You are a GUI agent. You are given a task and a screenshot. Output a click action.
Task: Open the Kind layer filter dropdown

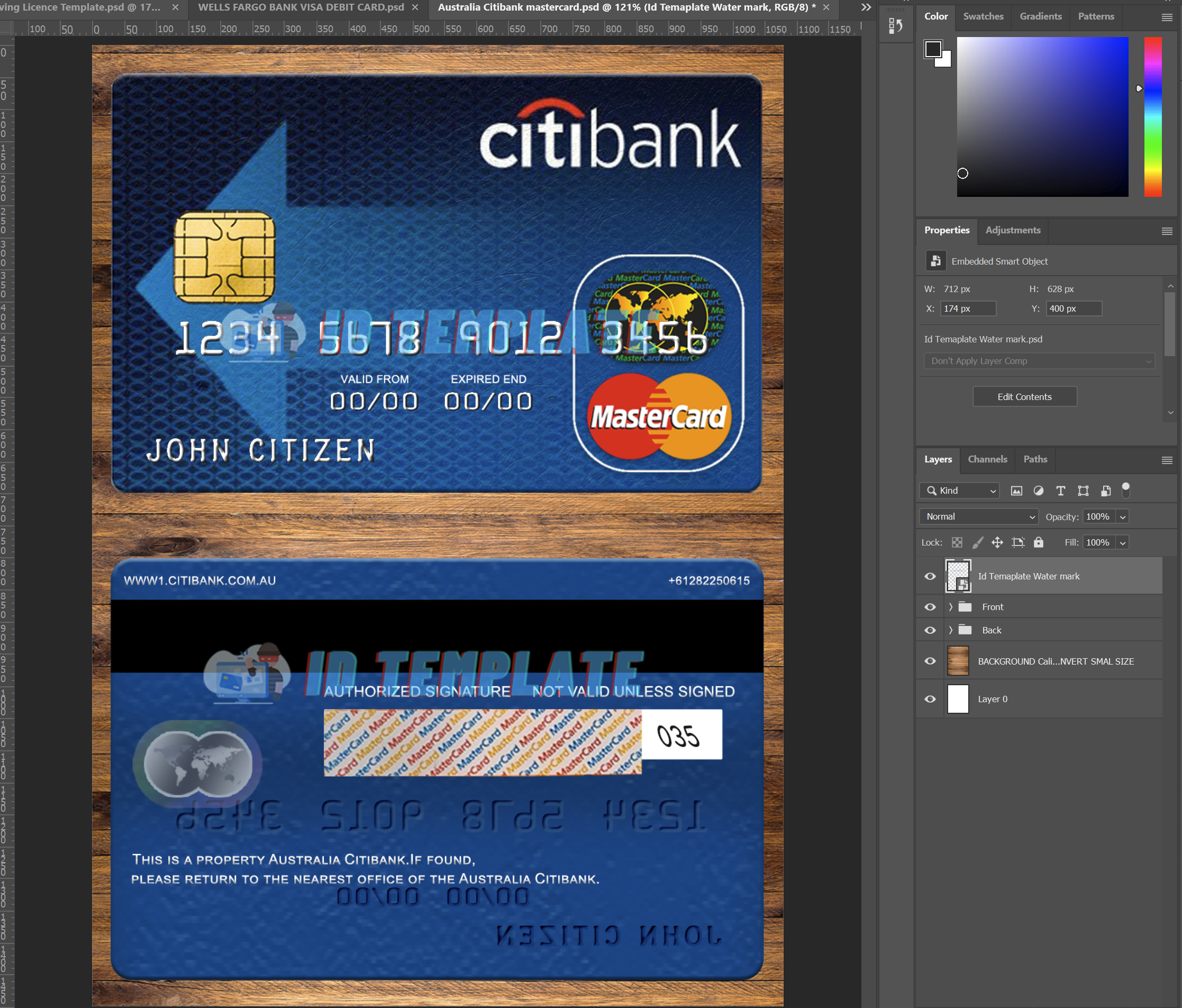[960, 491]
